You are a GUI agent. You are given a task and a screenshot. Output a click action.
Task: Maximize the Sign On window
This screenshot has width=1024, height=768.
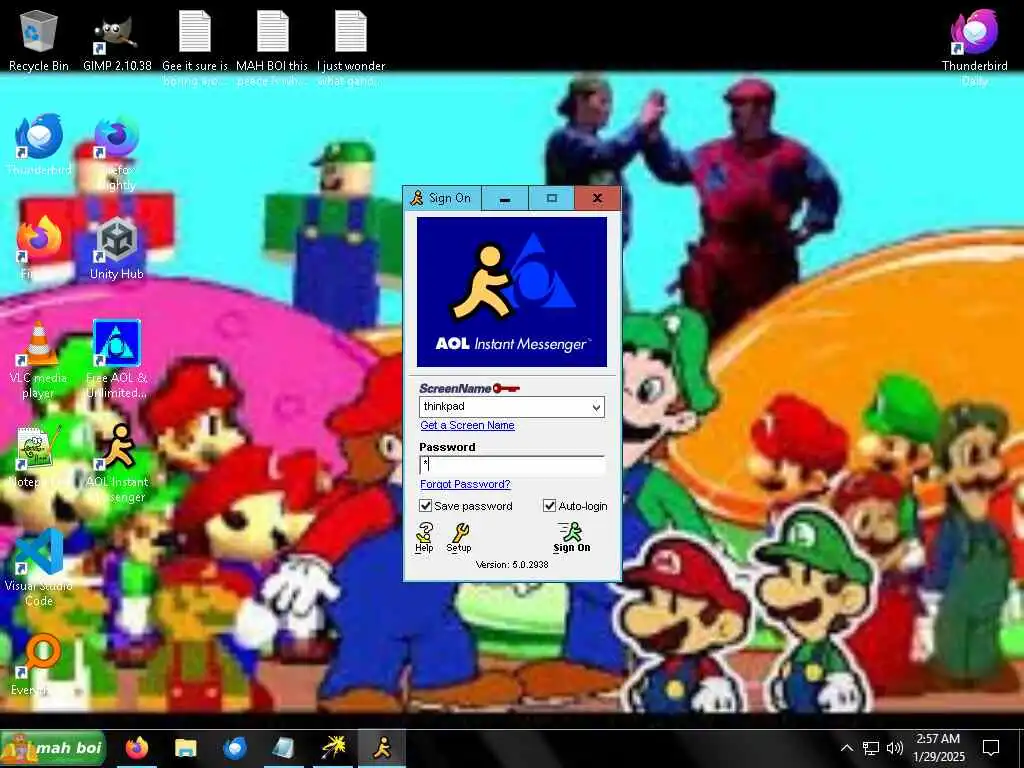[x=552, y=199]
